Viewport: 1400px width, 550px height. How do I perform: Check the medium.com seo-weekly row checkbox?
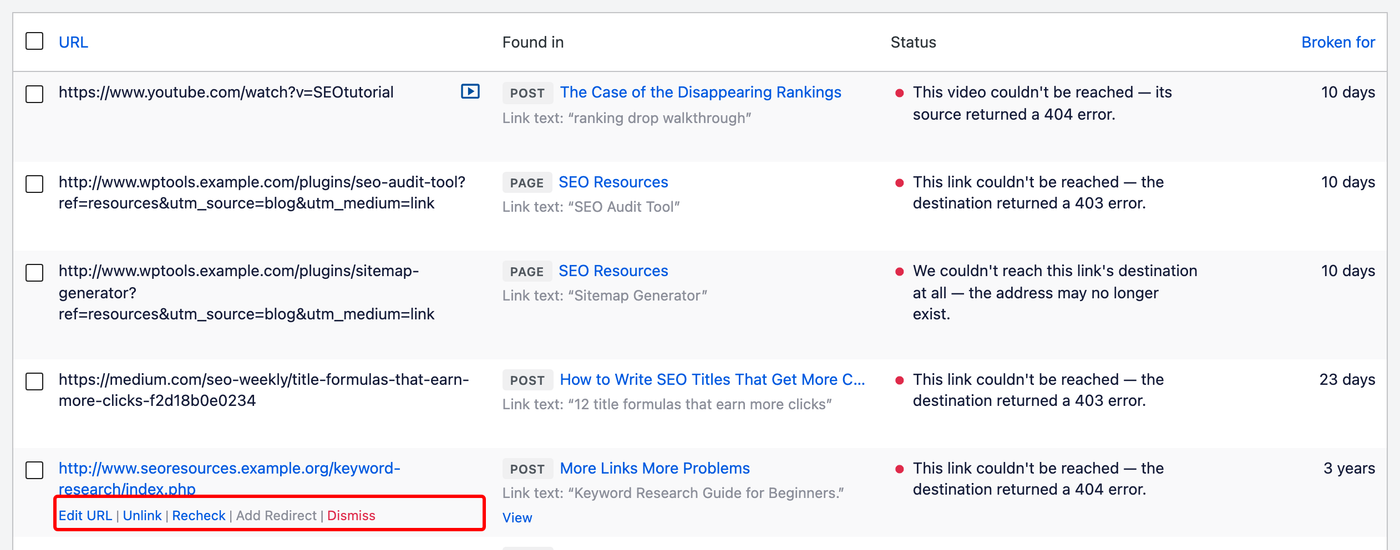(x=34, y=380)
